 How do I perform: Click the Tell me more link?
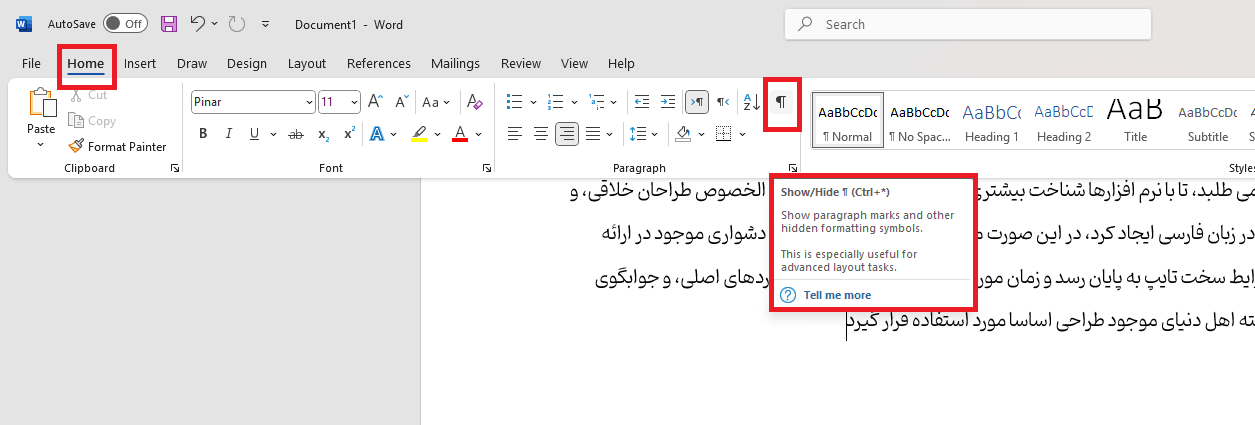coord(837,295)
